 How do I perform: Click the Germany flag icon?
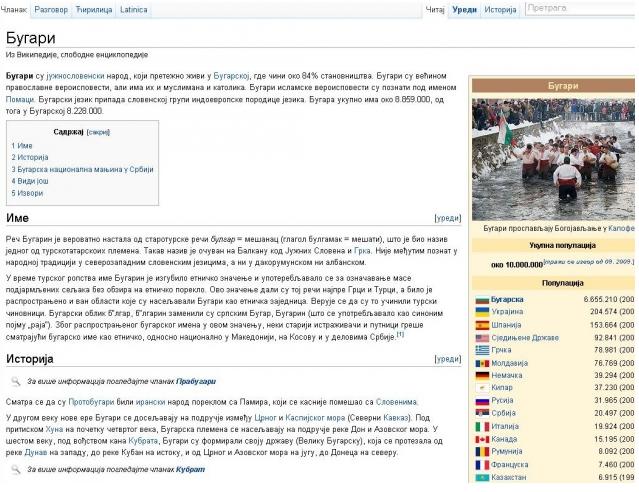(x=481, y=375)
